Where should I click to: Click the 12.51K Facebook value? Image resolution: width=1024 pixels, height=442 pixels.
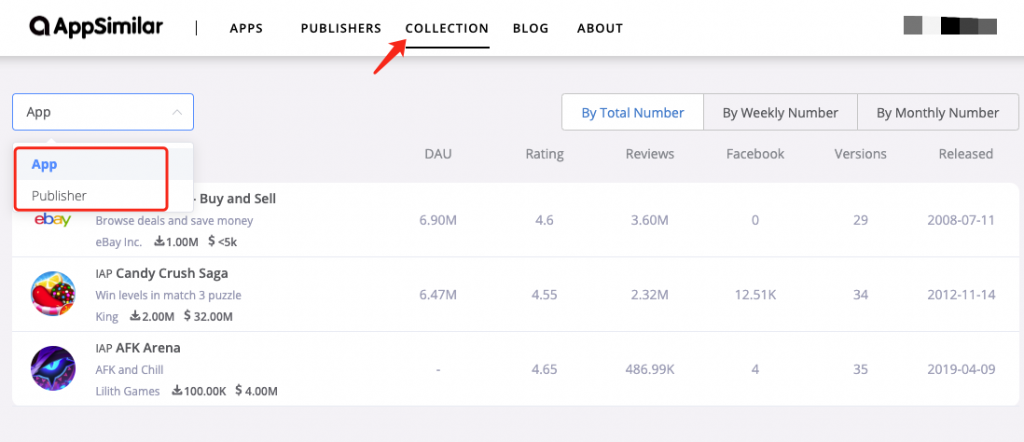tap(755, 294)
